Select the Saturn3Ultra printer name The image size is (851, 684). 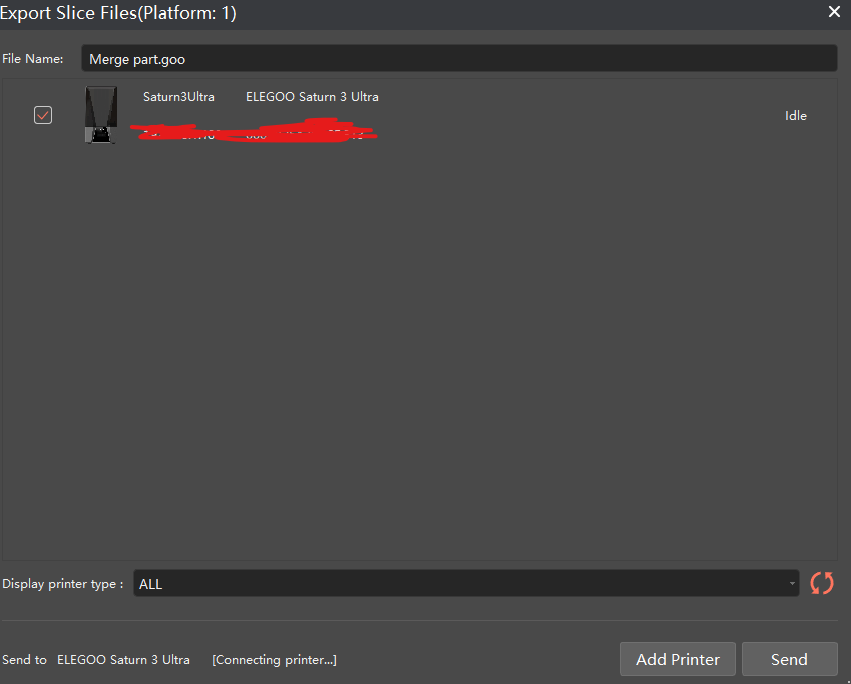[x=179, y=97]
